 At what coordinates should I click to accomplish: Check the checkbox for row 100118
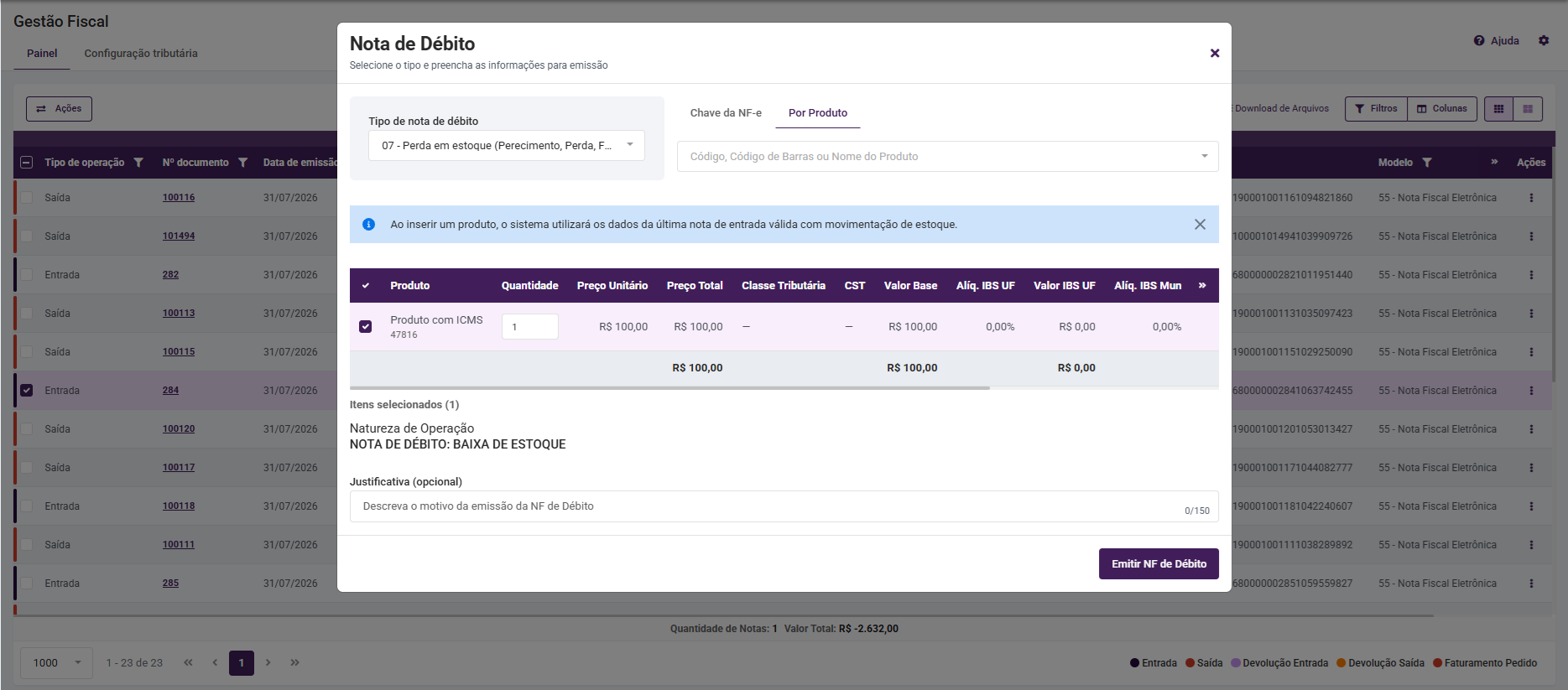tap(27, 506)
